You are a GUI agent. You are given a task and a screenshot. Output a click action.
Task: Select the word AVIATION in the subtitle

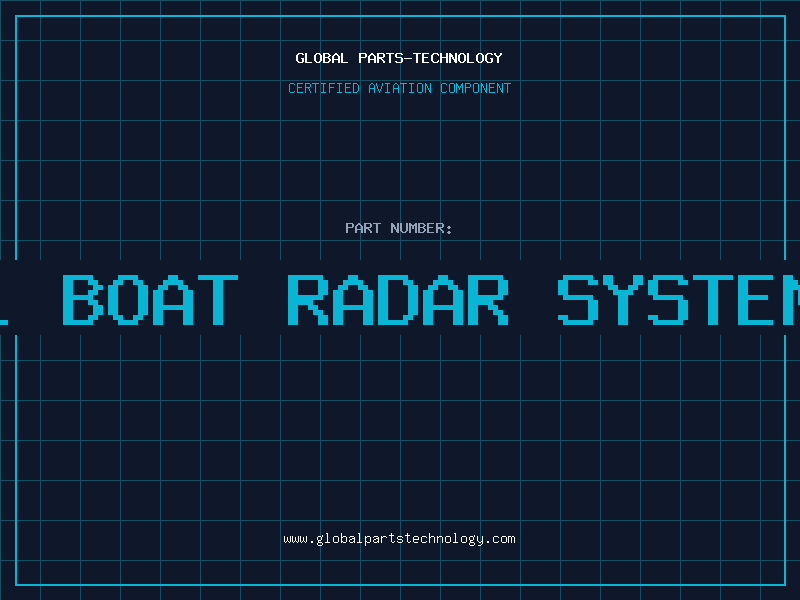click(x=400, y=88)
